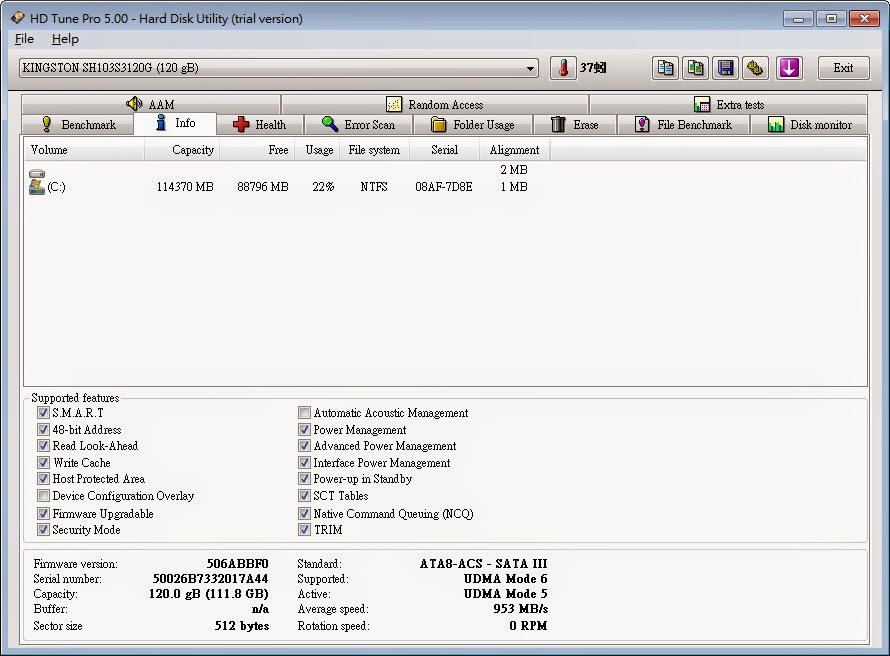
Task: Toggle the Automatic Acoustic Management checkbox
Action: point(304,413)
